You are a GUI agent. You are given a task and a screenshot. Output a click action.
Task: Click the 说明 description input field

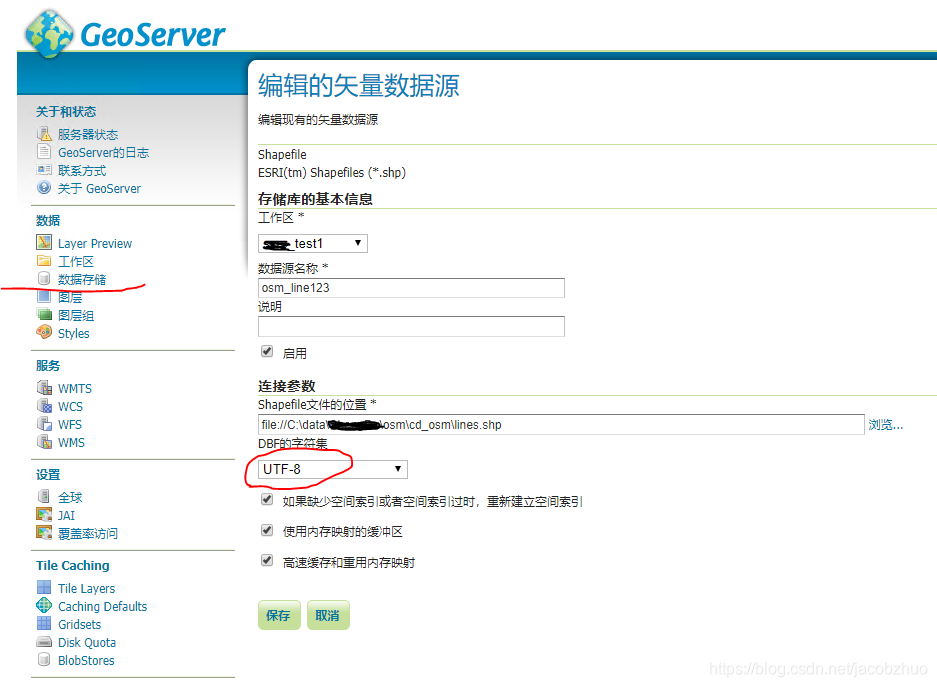pos(411,326)
